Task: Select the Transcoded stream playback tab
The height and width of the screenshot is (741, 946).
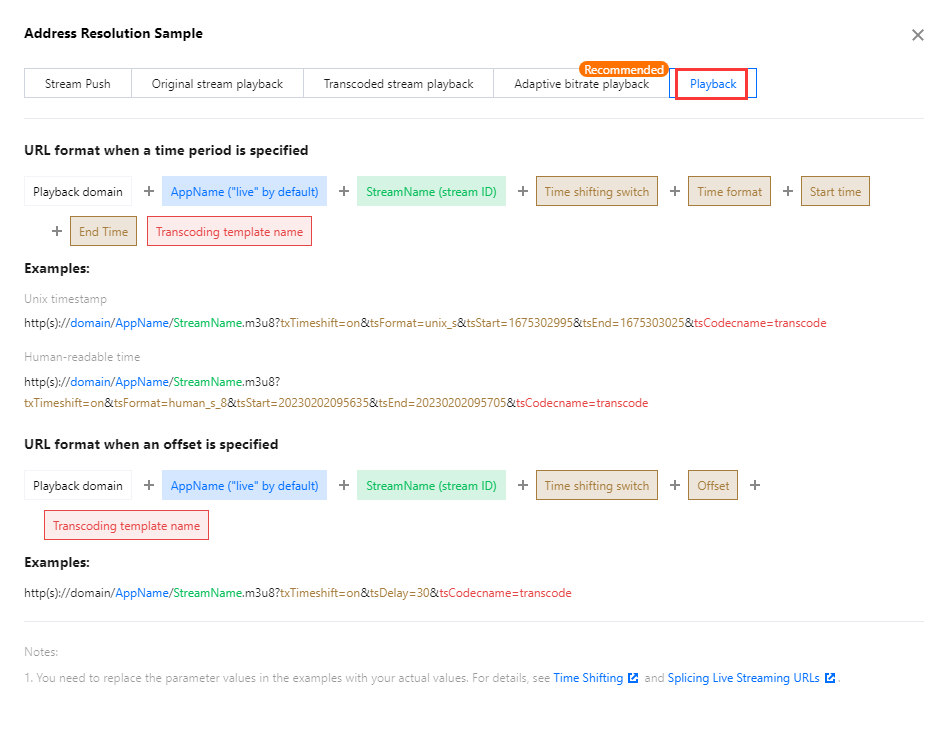Action: click(x=398, y=84)
